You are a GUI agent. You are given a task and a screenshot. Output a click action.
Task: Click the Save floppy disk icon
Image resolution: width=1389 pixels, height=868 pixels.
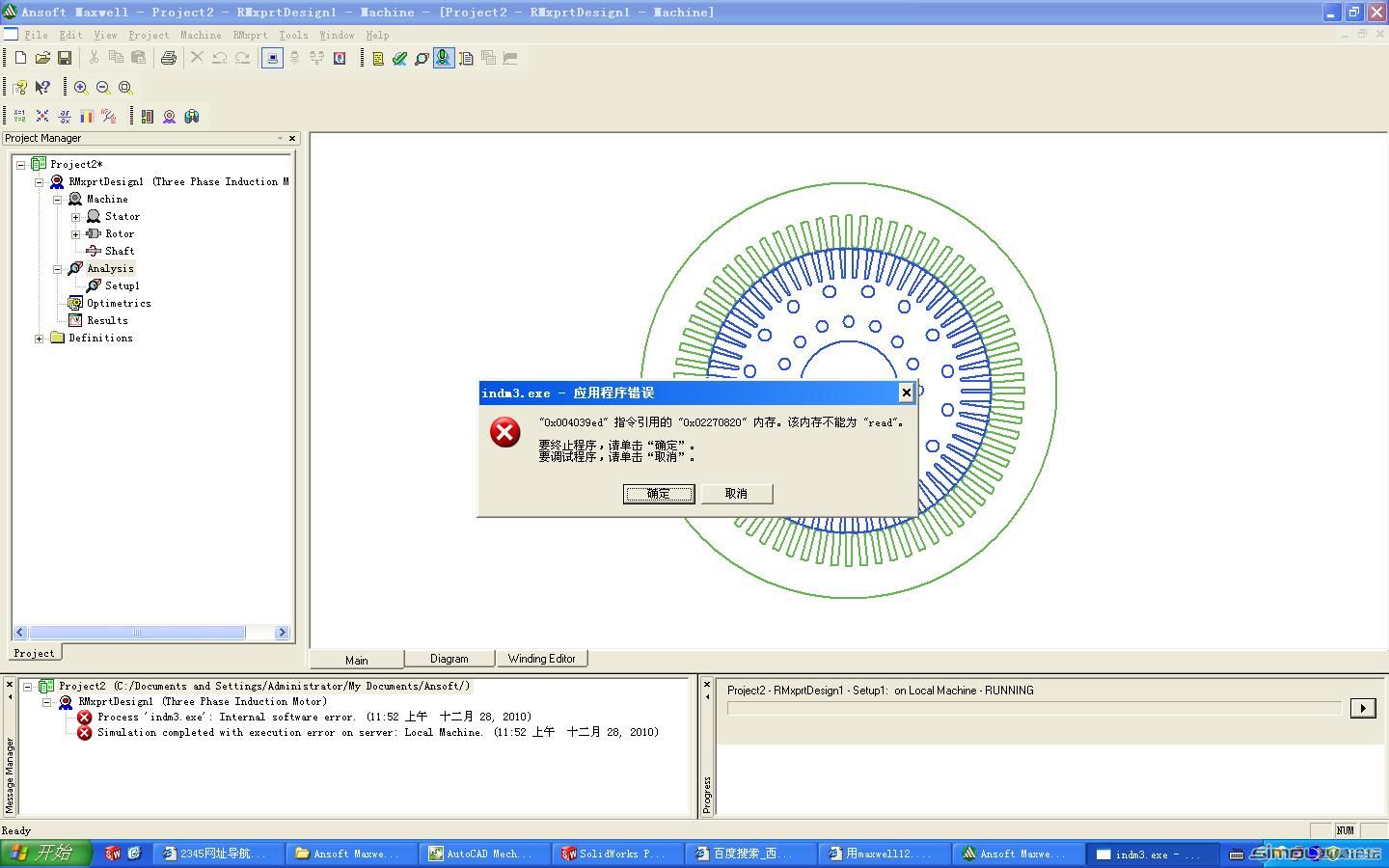tap(65, 58)
